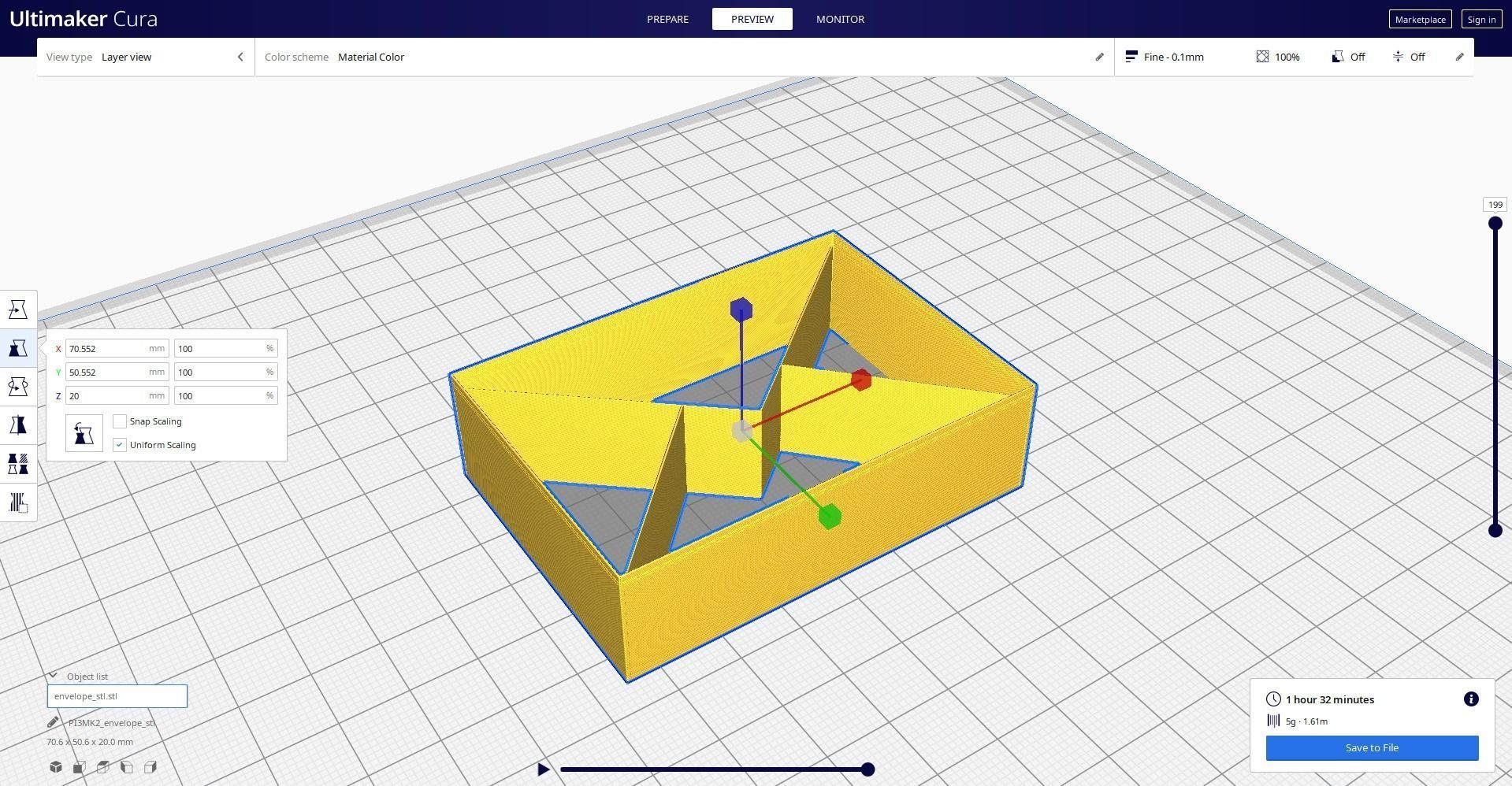This screenshot has width=1512, height=786.
Task: Click the Z dimension mm field
Action: point(117,395)
